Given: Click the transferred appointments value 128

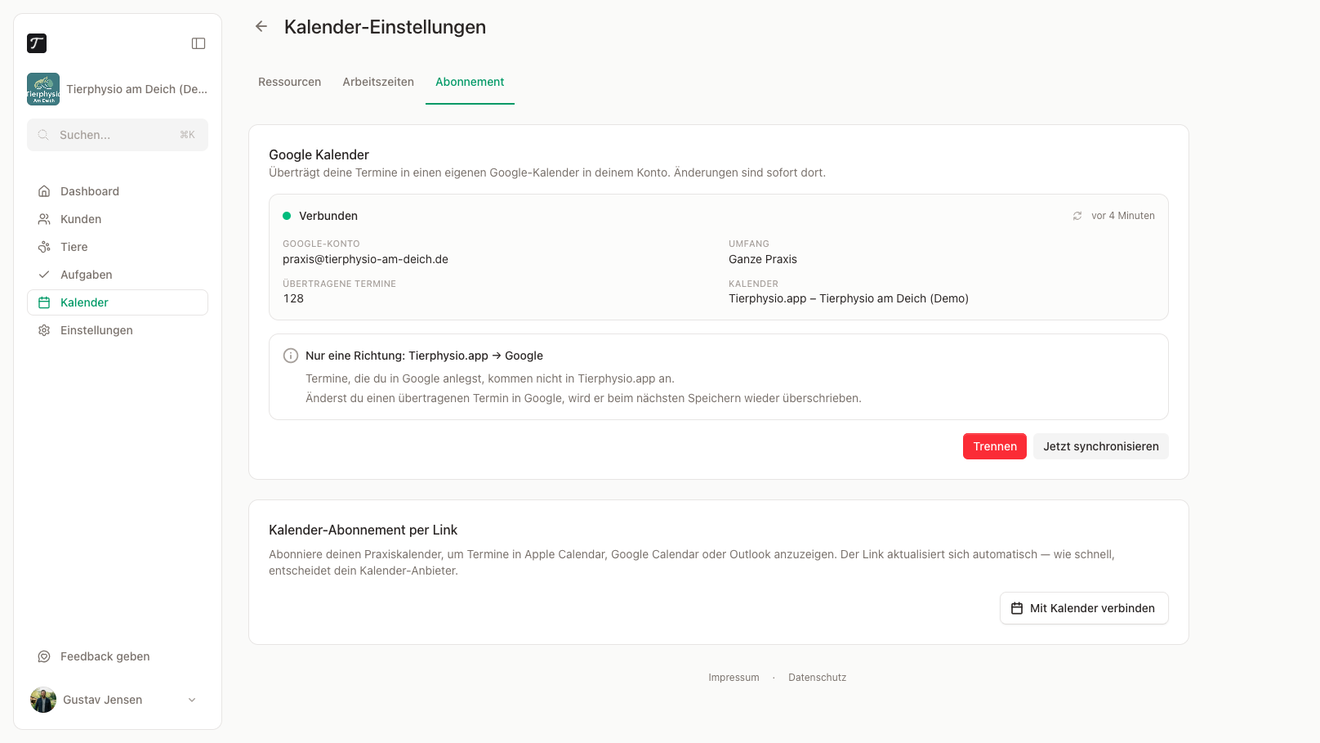Looking at the screenshot, I should 293,299.
